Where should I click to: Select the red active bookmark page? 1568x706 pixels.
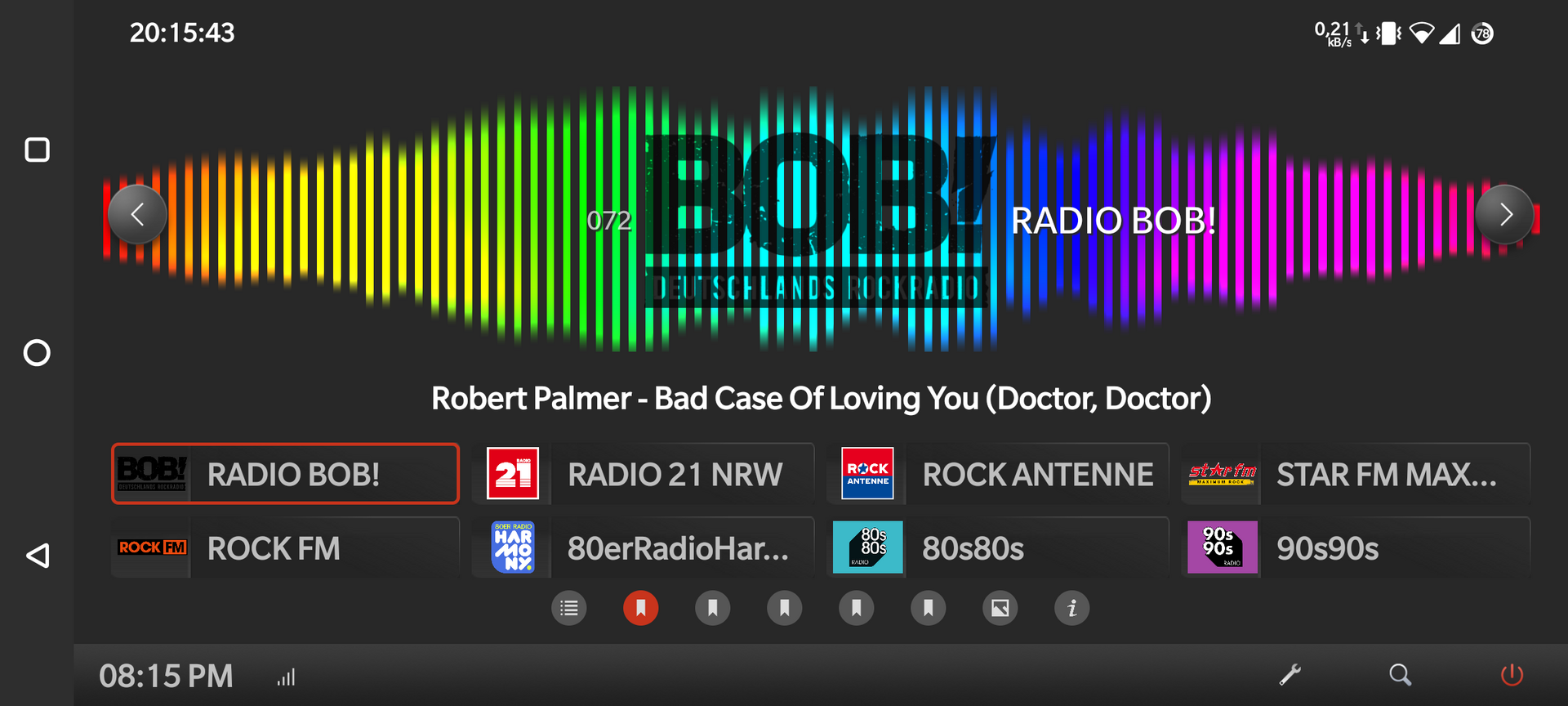pyautogui.click(x=641, y=609)
